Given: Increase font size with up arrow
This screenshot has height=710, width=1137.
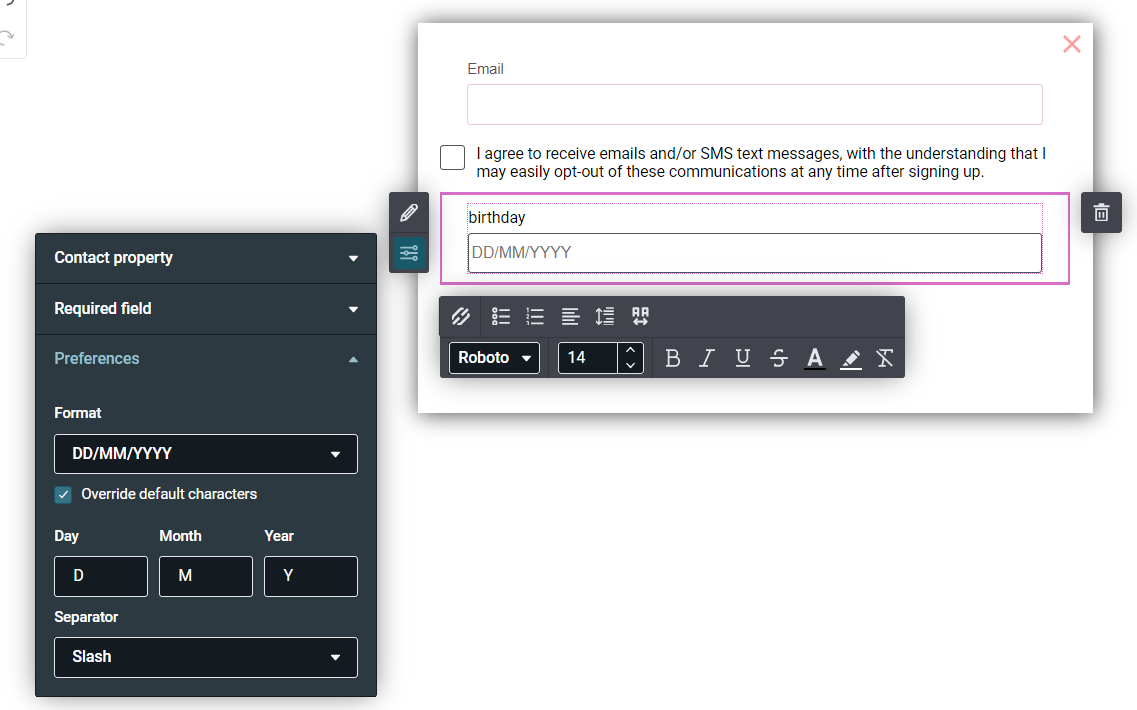Looking at the screenshot, I should coord(630,350).
